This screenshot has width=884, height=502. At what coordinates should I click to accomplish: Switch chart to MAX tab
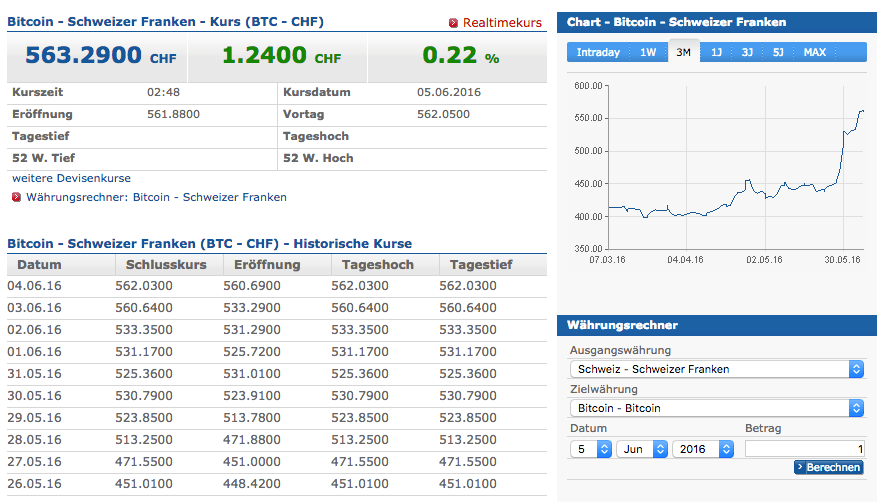[x=815, y=52]
